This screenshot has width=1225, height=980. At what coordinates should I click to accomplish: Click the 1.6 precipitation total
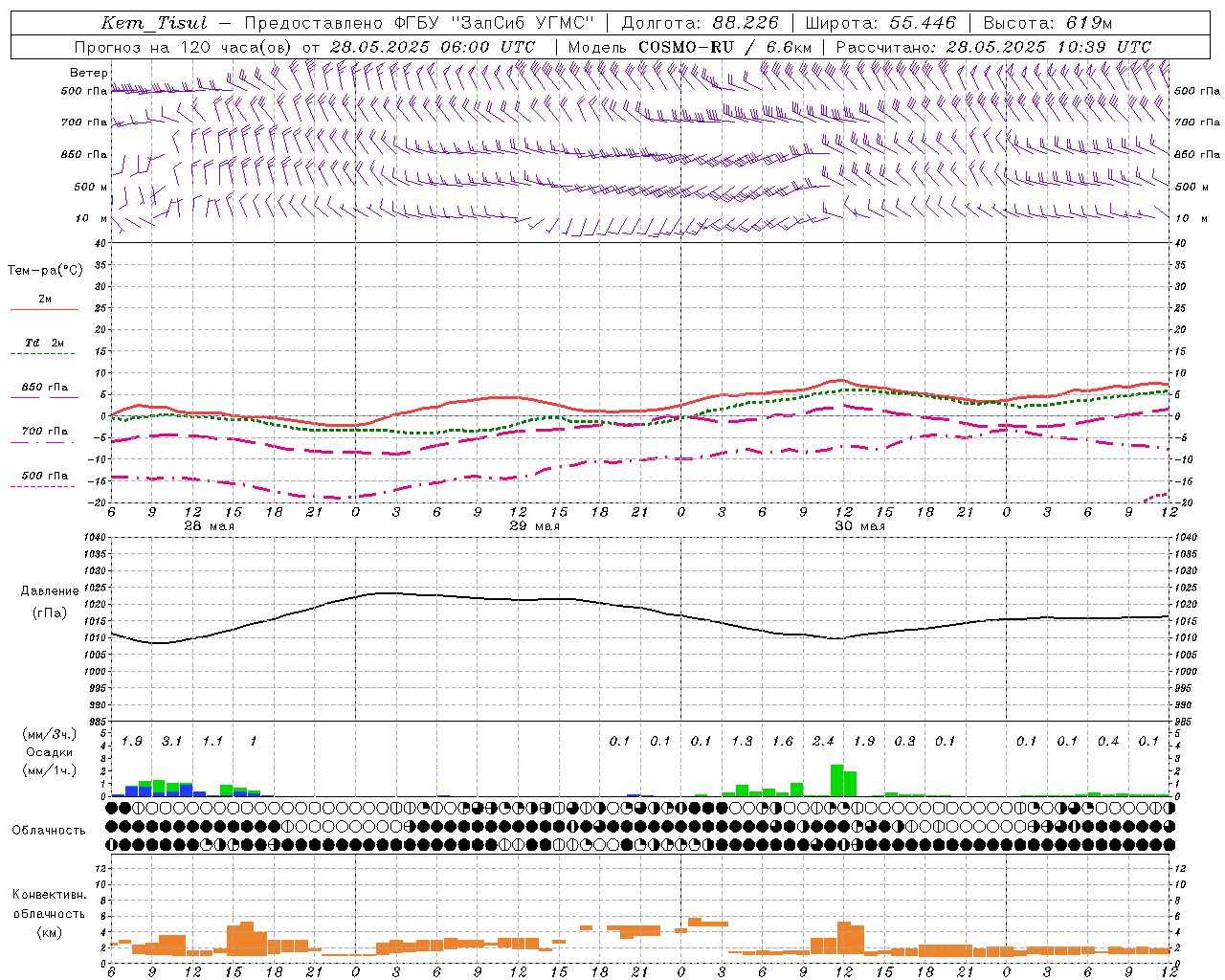point(783,741)
